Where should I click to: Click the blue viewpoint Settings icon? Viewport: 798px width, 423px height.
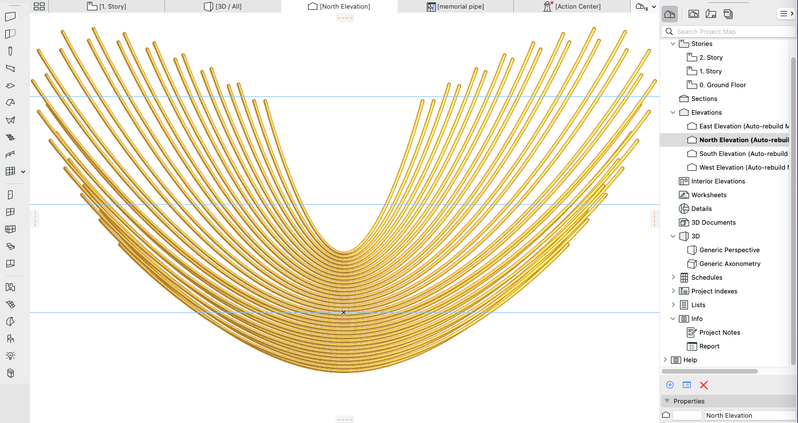pos(687,385)
